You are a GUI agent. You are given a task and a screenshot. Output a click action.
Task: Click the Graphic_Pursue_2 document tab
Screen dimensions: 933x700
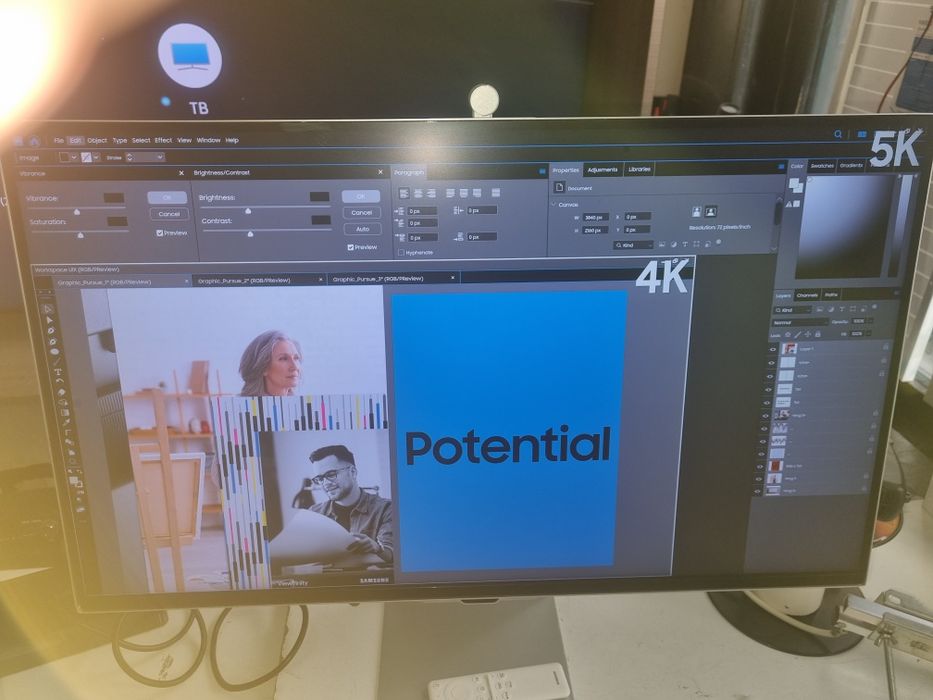pyautogui.click(x=259, y=280)
